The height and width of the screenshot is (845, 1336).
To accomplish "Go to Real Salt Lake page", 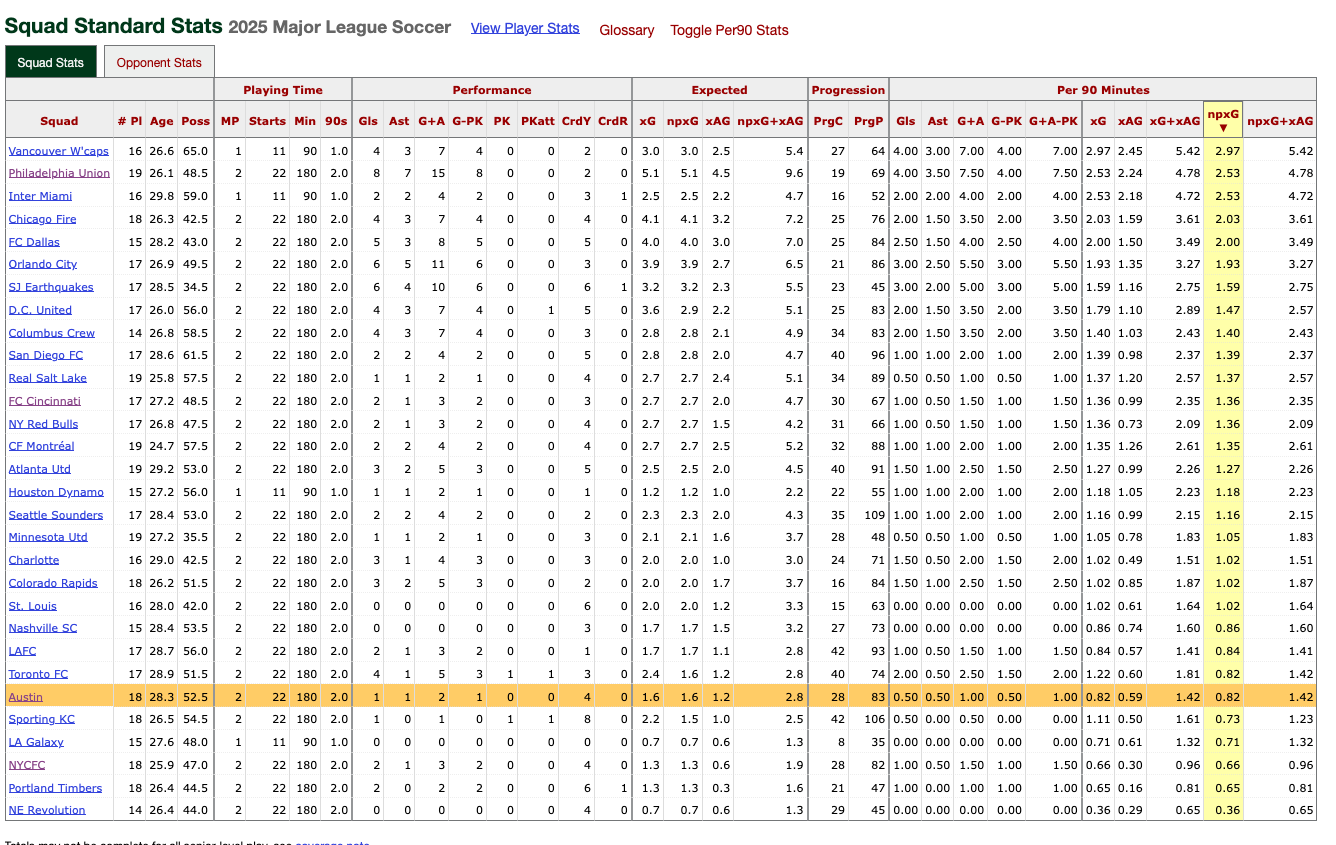I will [x=48, y=378].
